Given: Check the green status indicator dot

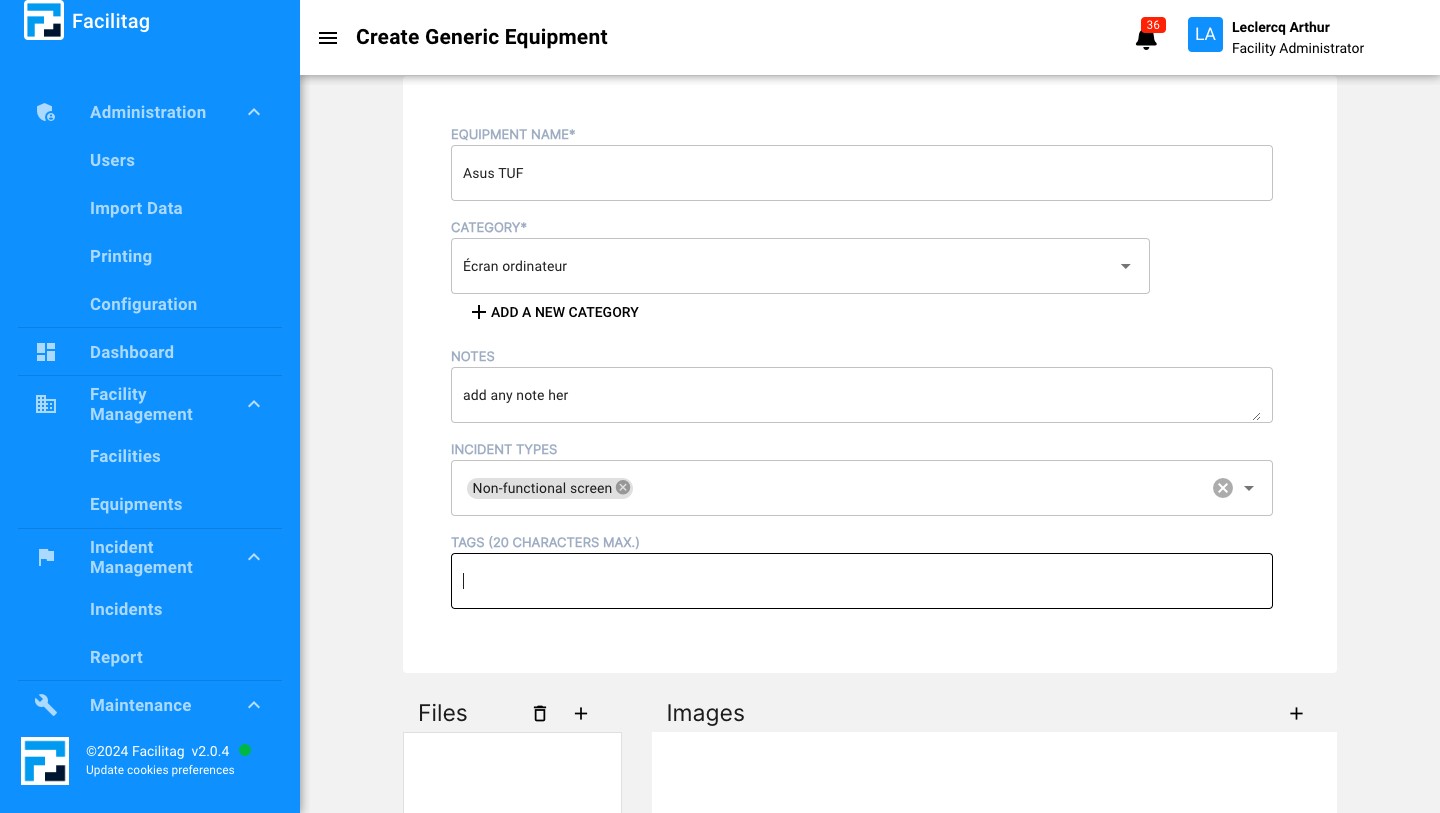Looking at the screenshot, I should (x=245, y=750).
